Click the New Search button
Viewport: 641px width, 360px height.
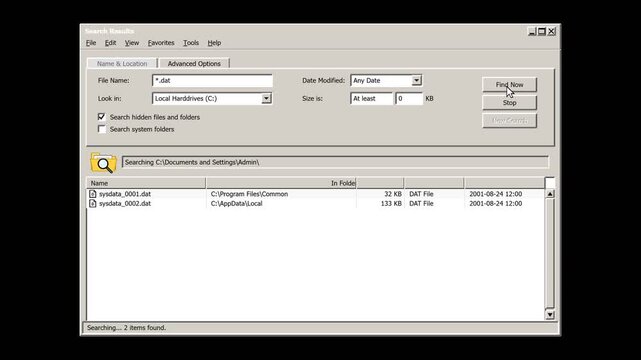click(509, 121)
